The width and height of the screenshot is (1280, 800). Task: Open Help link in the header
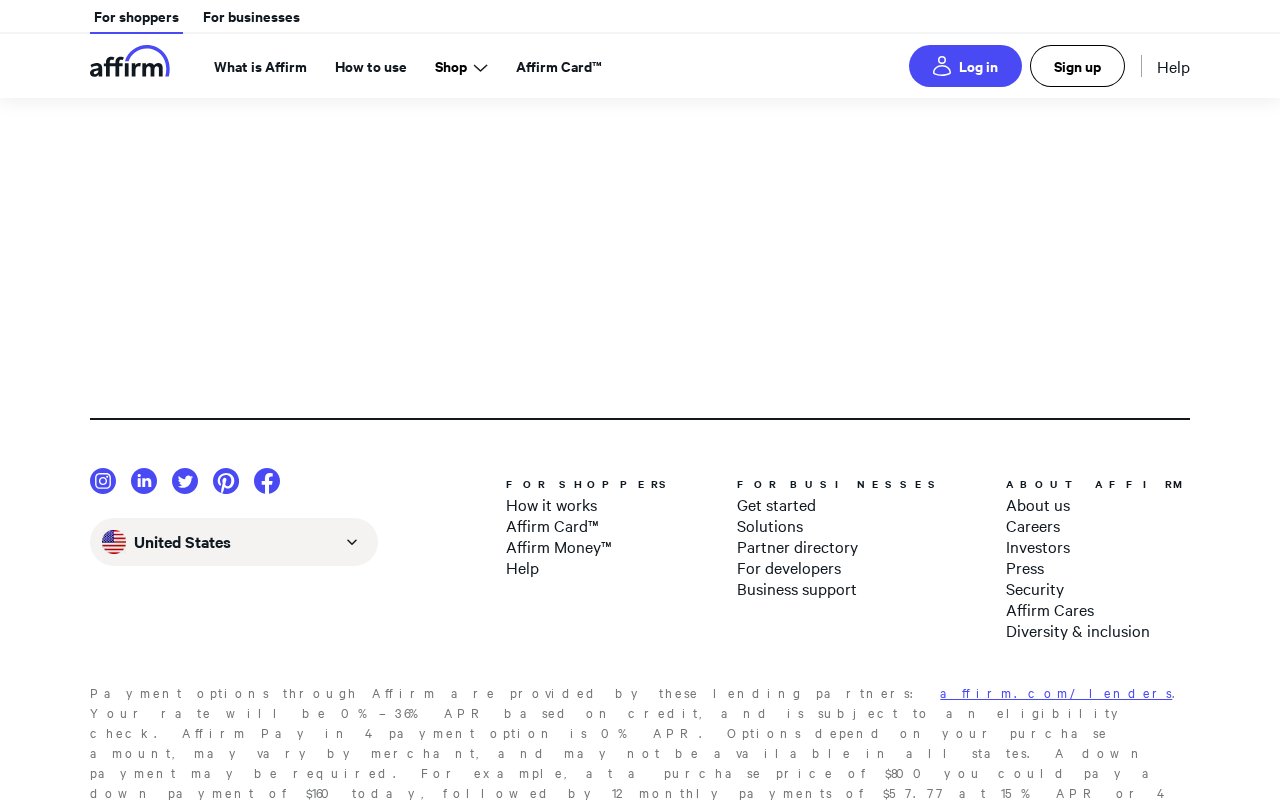(1173, 67)
